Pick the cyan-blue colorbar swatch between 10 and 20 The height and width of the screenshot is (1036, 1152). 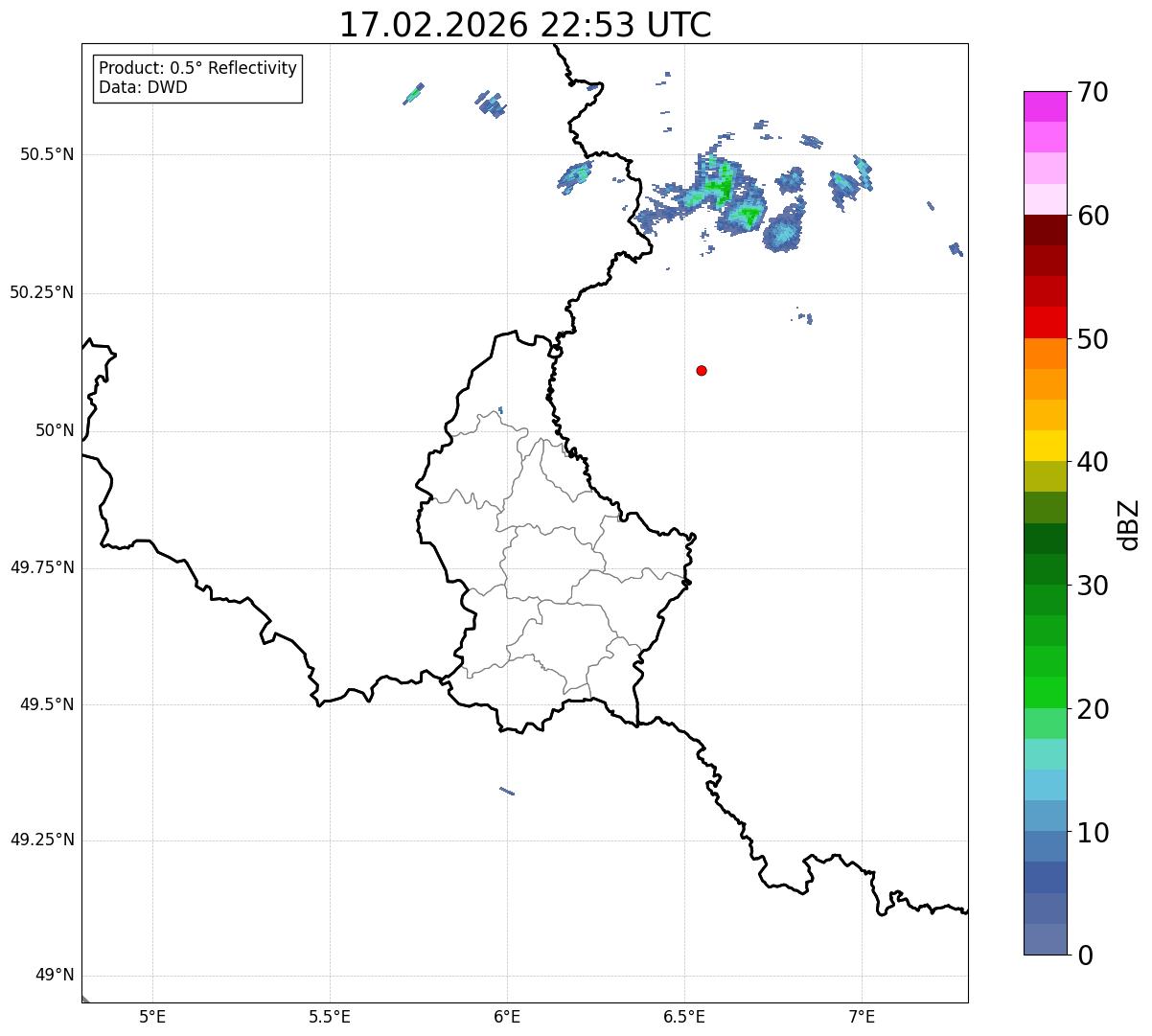point(1046,785)
